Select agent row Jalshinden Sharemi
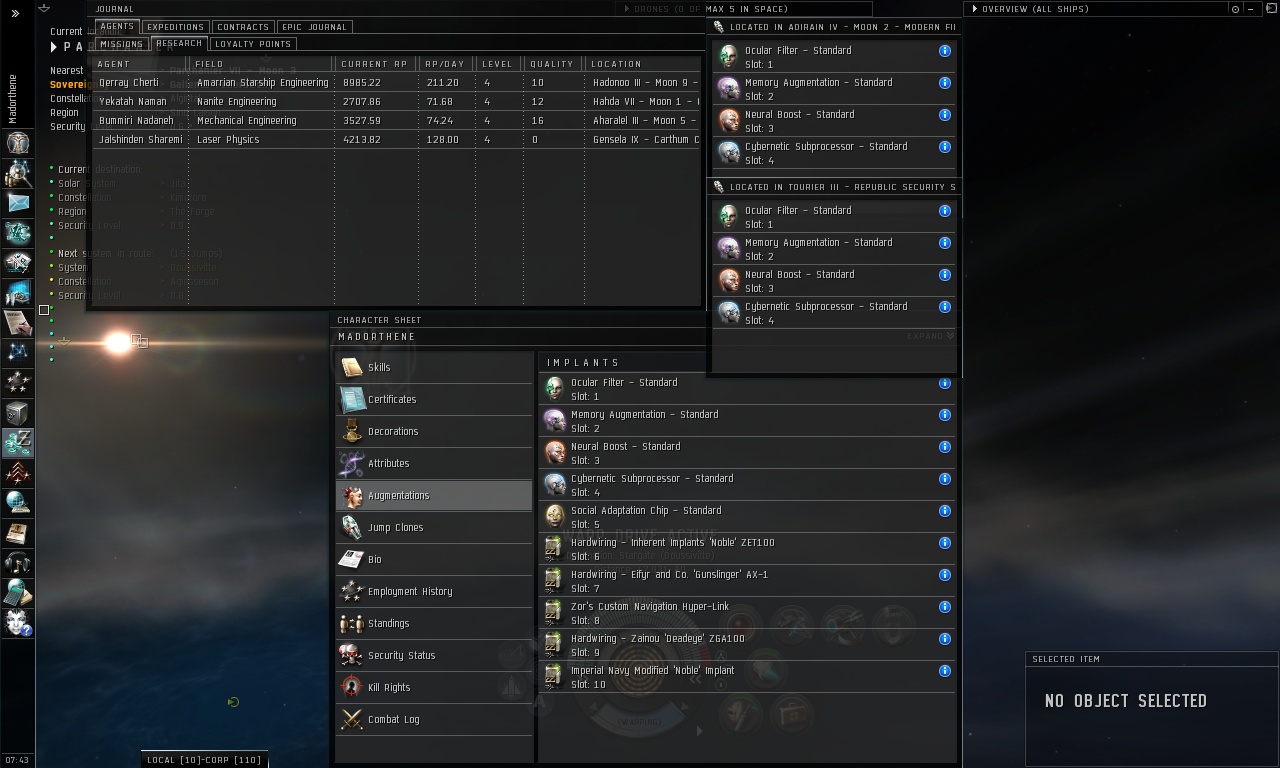Screen dimensions: 1280x768 point(397,140)
